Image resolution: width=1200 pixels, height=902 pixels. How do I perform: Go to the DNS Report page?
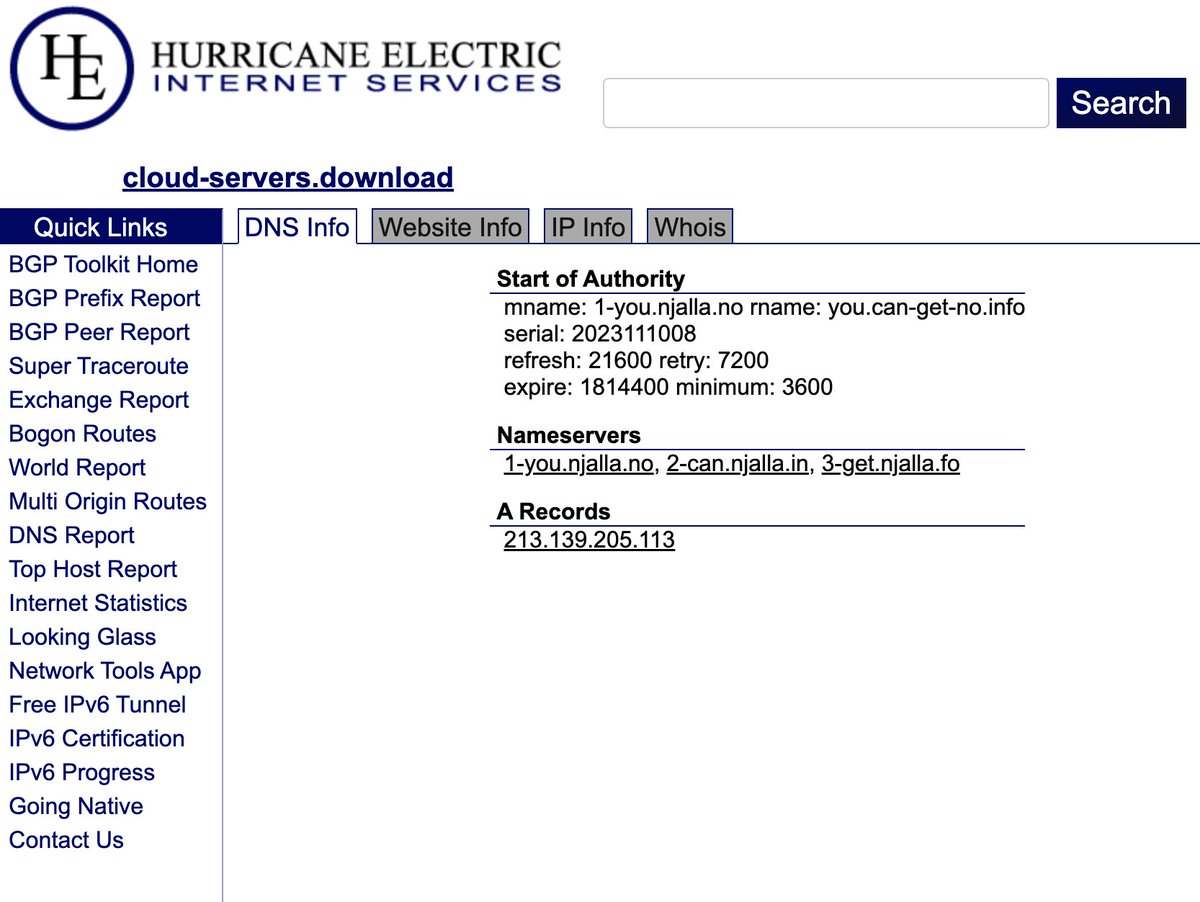(71, 536)
